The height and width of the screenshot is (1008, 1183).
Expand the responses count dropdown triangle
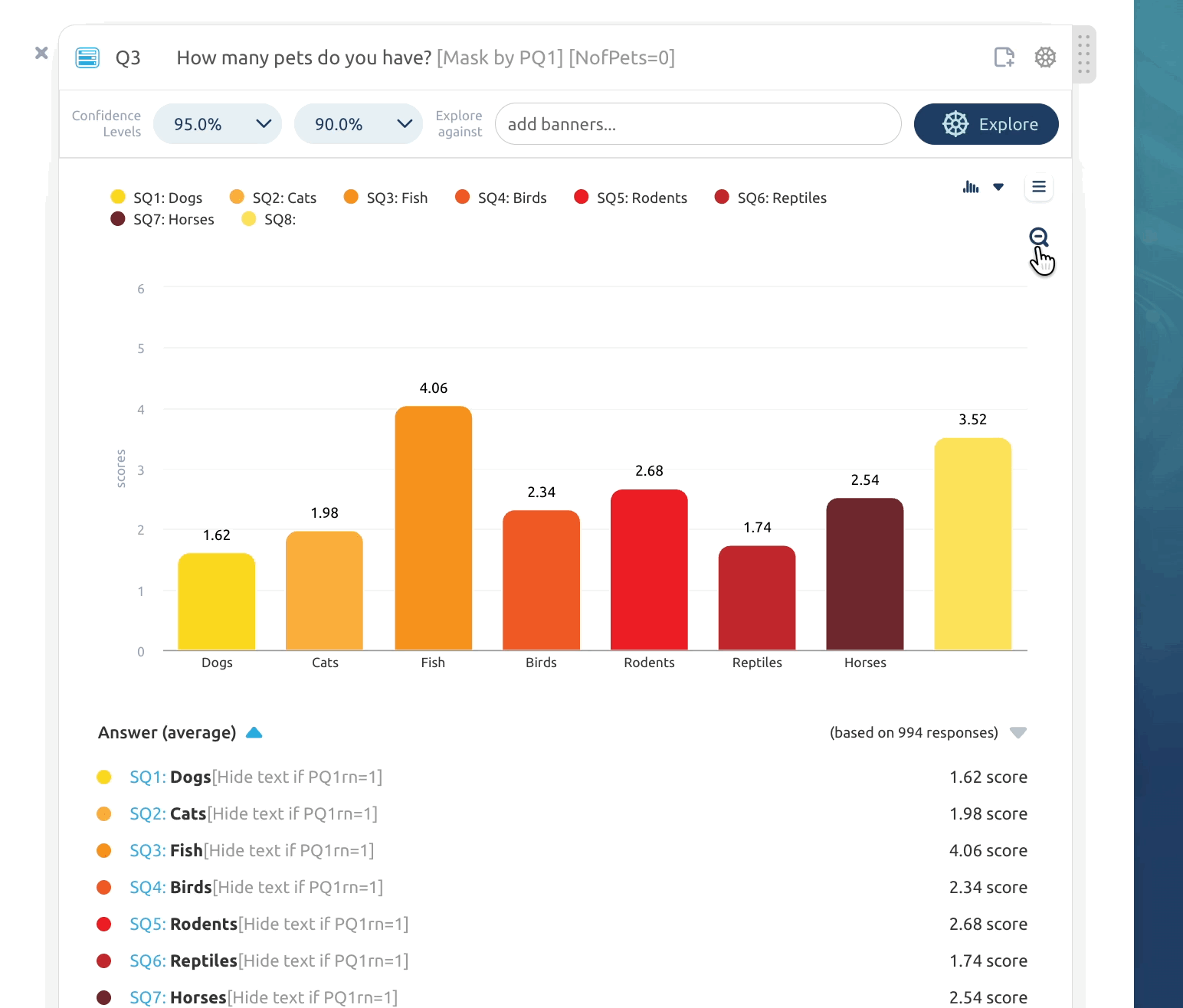[x=1018, y=733]
